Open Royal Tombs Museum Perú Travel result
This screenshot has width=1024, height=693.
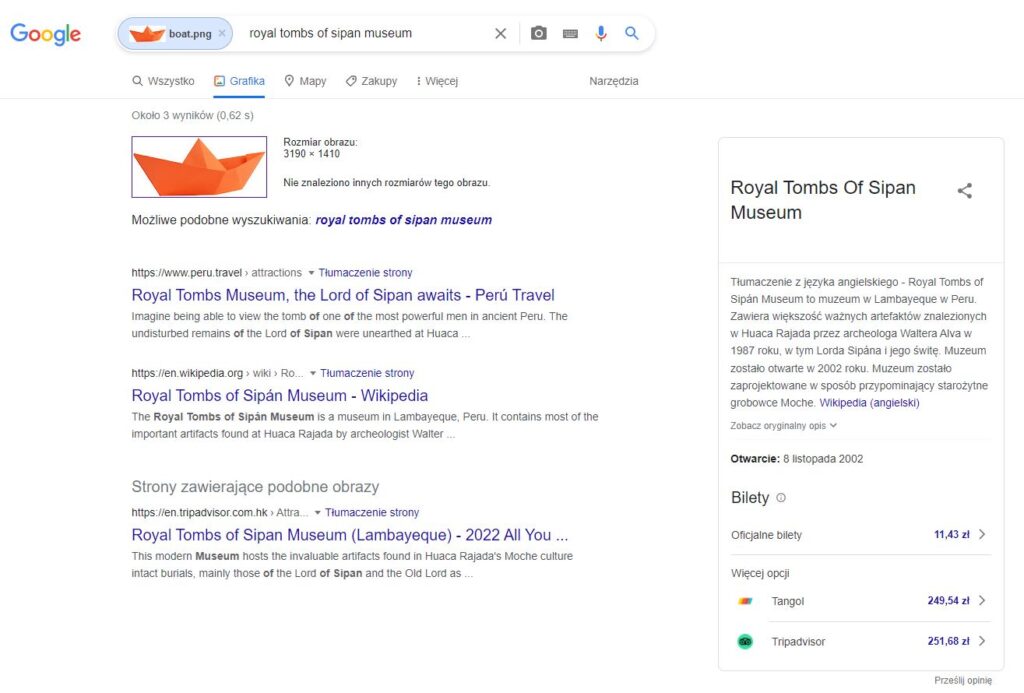(343, 295)
